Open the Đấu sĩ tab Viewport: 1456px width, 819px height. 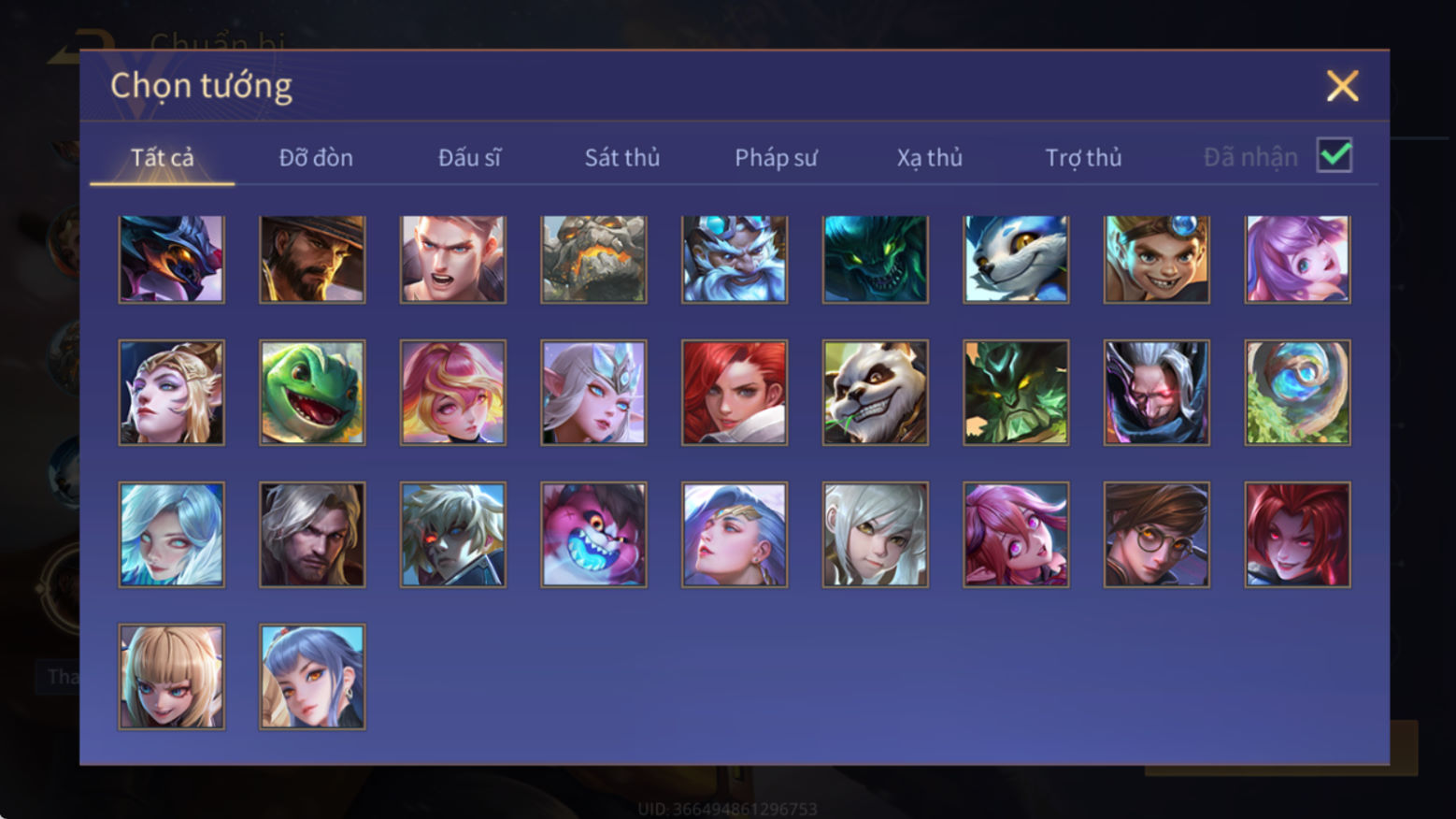point(469,158)
